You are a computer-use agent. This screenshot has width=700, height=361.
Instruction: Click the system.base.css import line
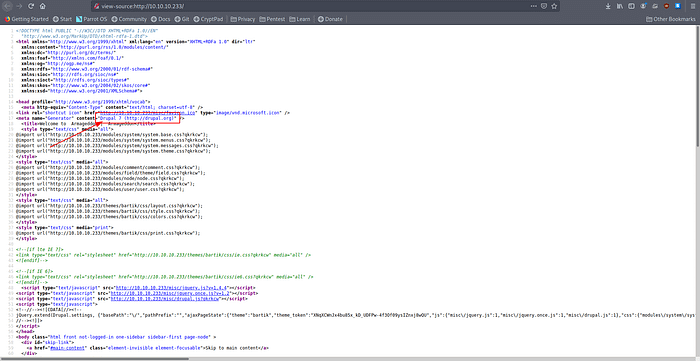(112, 134)
